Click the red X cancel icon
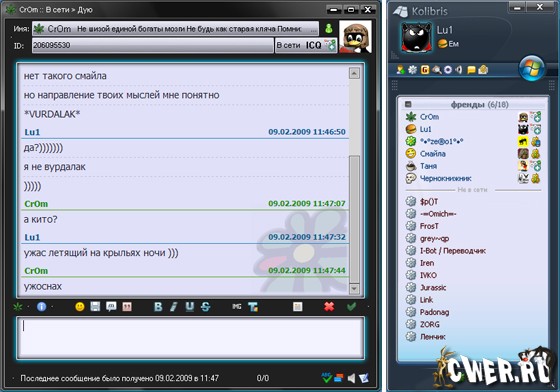 pos(329,306)
